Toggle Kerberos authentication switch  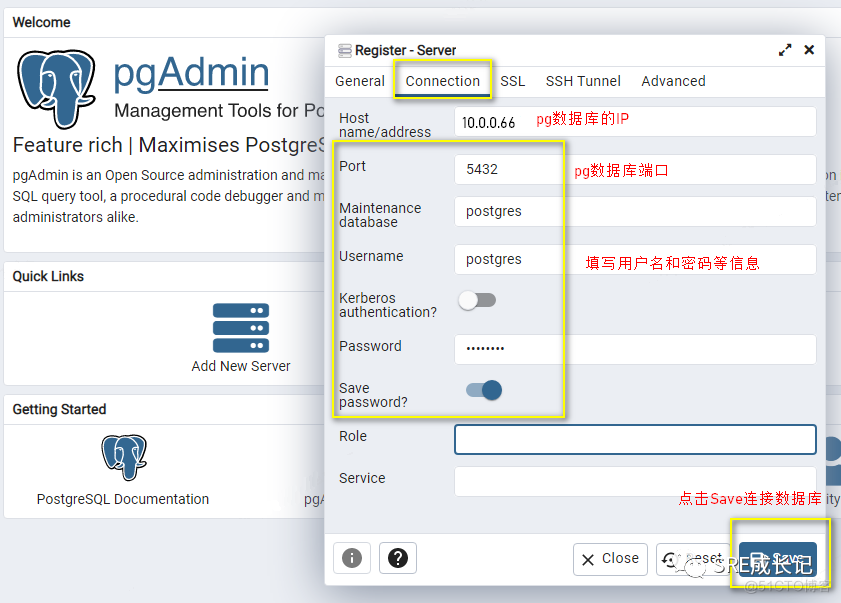[477, 300]
